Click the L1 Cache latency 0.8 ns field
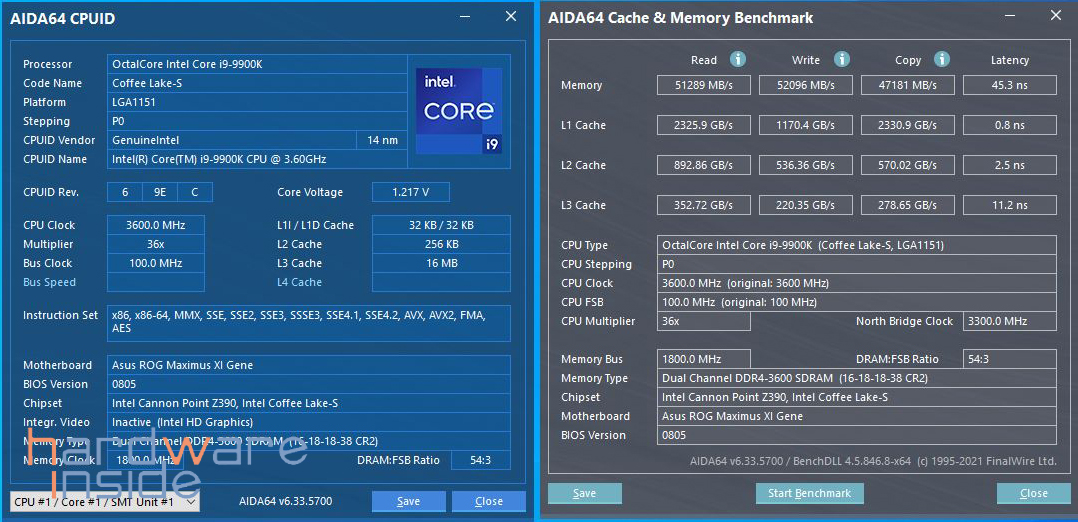Screen dimensions: 1078x522 pyautogui.click(x=1009, y=125)
